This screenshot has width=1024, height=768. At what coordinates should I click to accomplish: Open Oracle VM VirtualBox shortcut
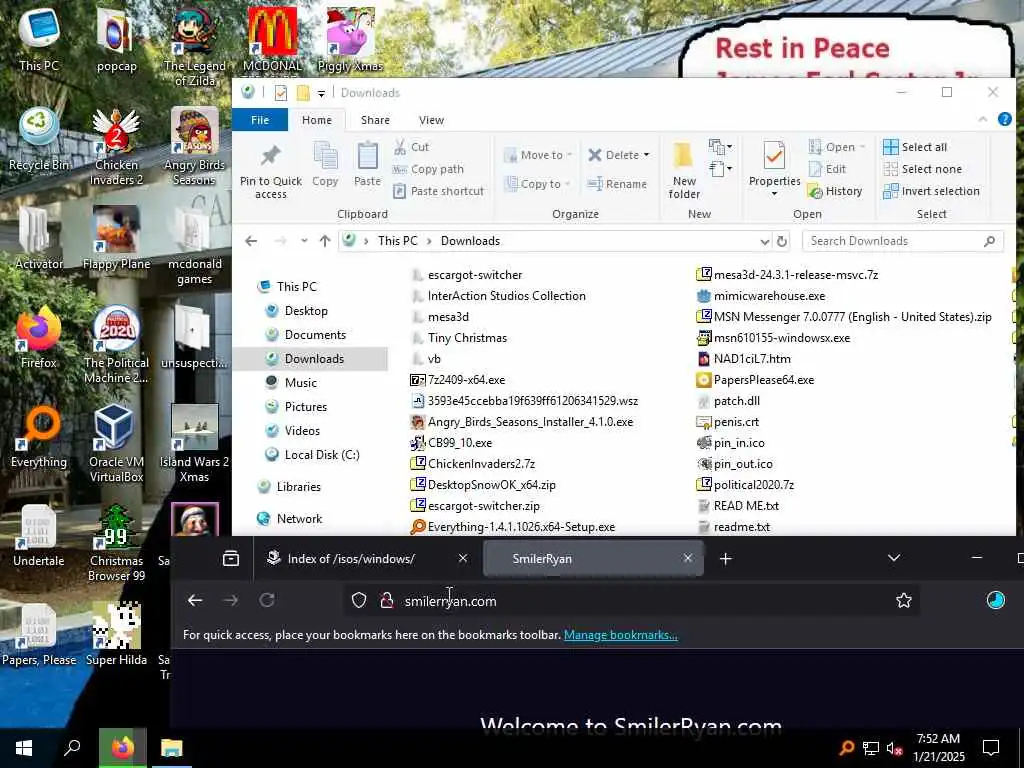[116, 444]
